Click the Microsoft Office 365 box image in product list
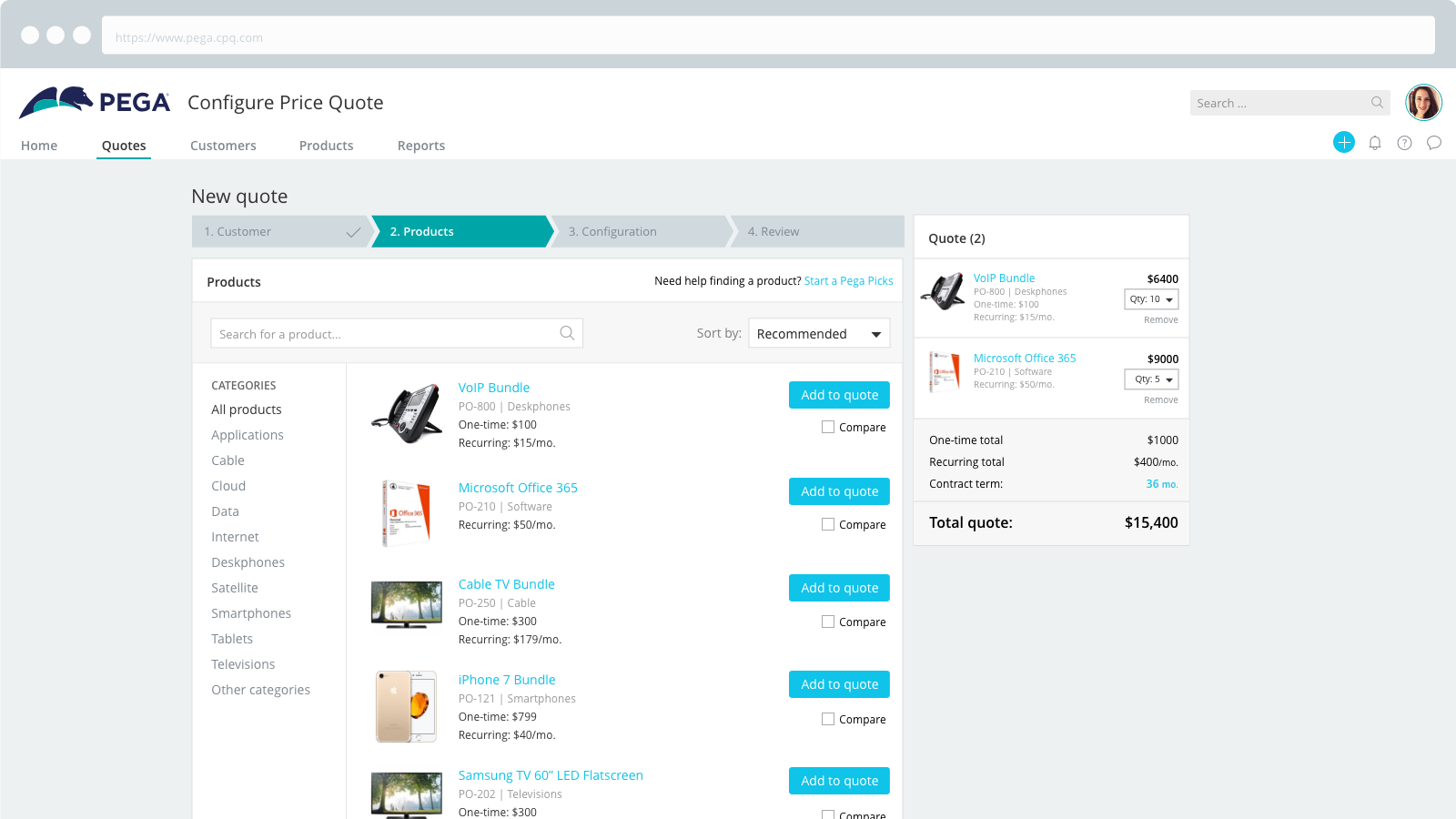The image size is (1456, 819). pyautogui.click(x=406, y=513)
